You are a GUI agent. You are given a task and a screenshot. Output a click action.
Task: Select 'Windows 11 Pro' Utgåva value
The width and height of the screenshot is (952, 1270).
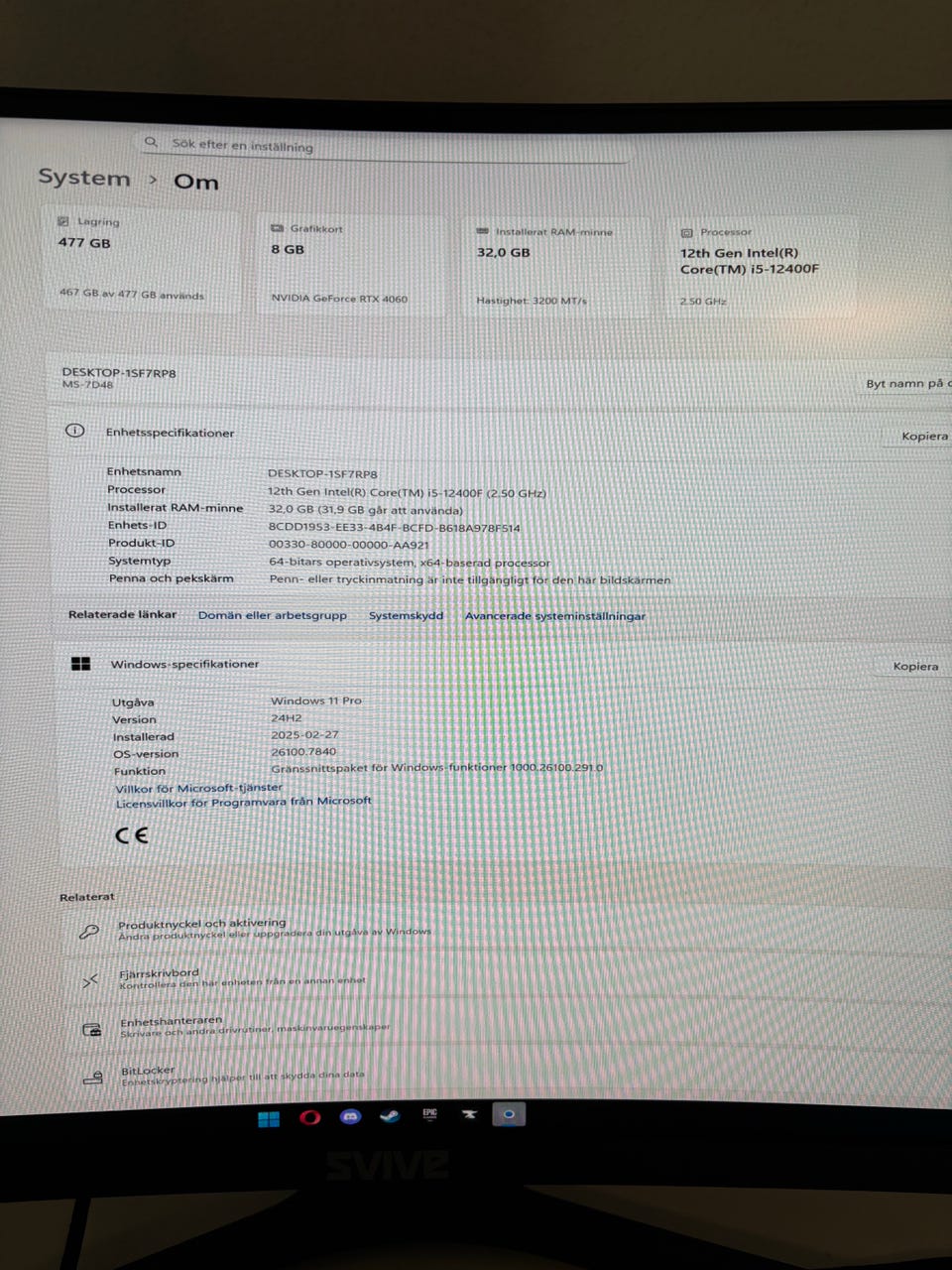point(316,700)
